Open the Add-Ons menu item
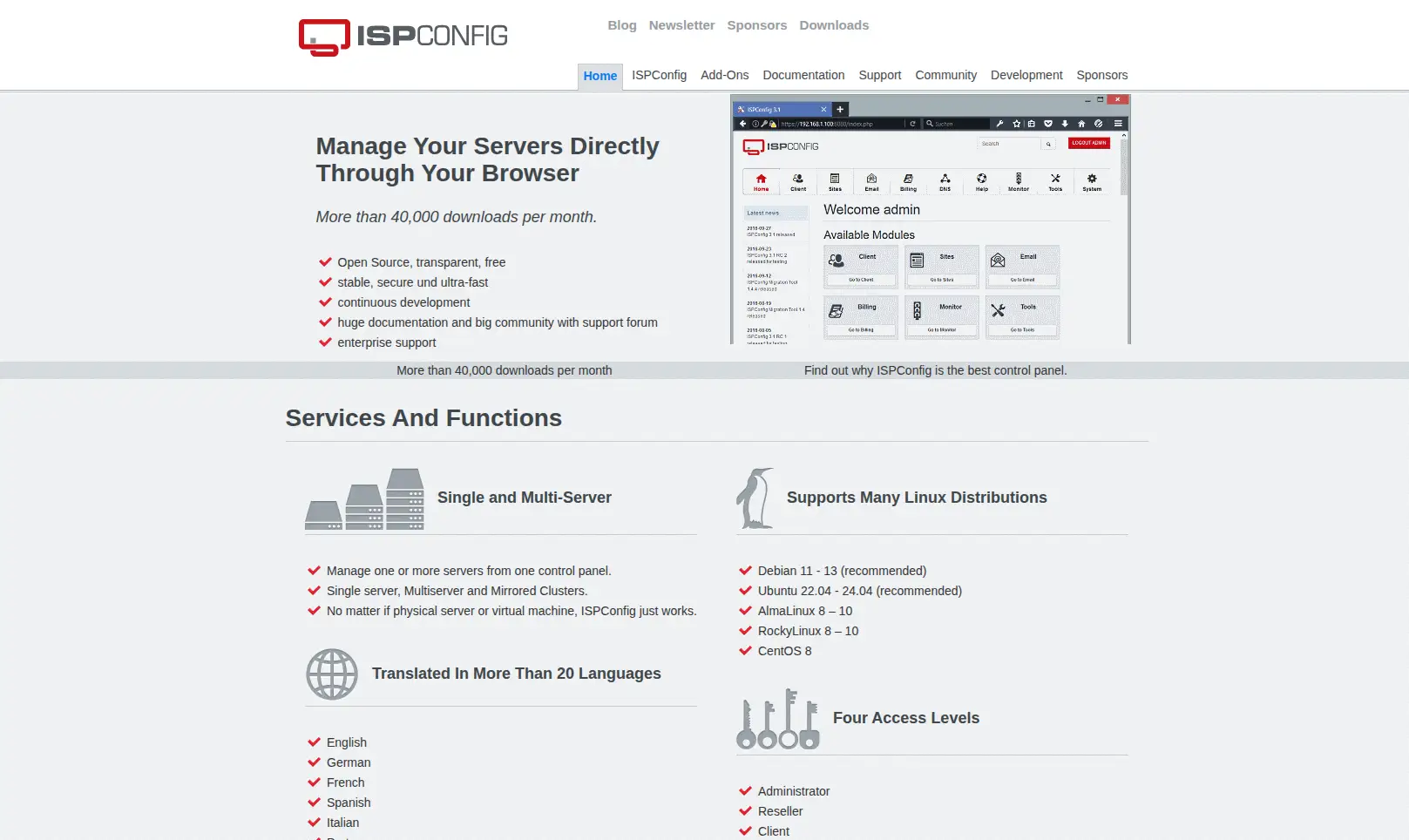The width and height of the screenshot is (1409, 840). tap(725, 75)
